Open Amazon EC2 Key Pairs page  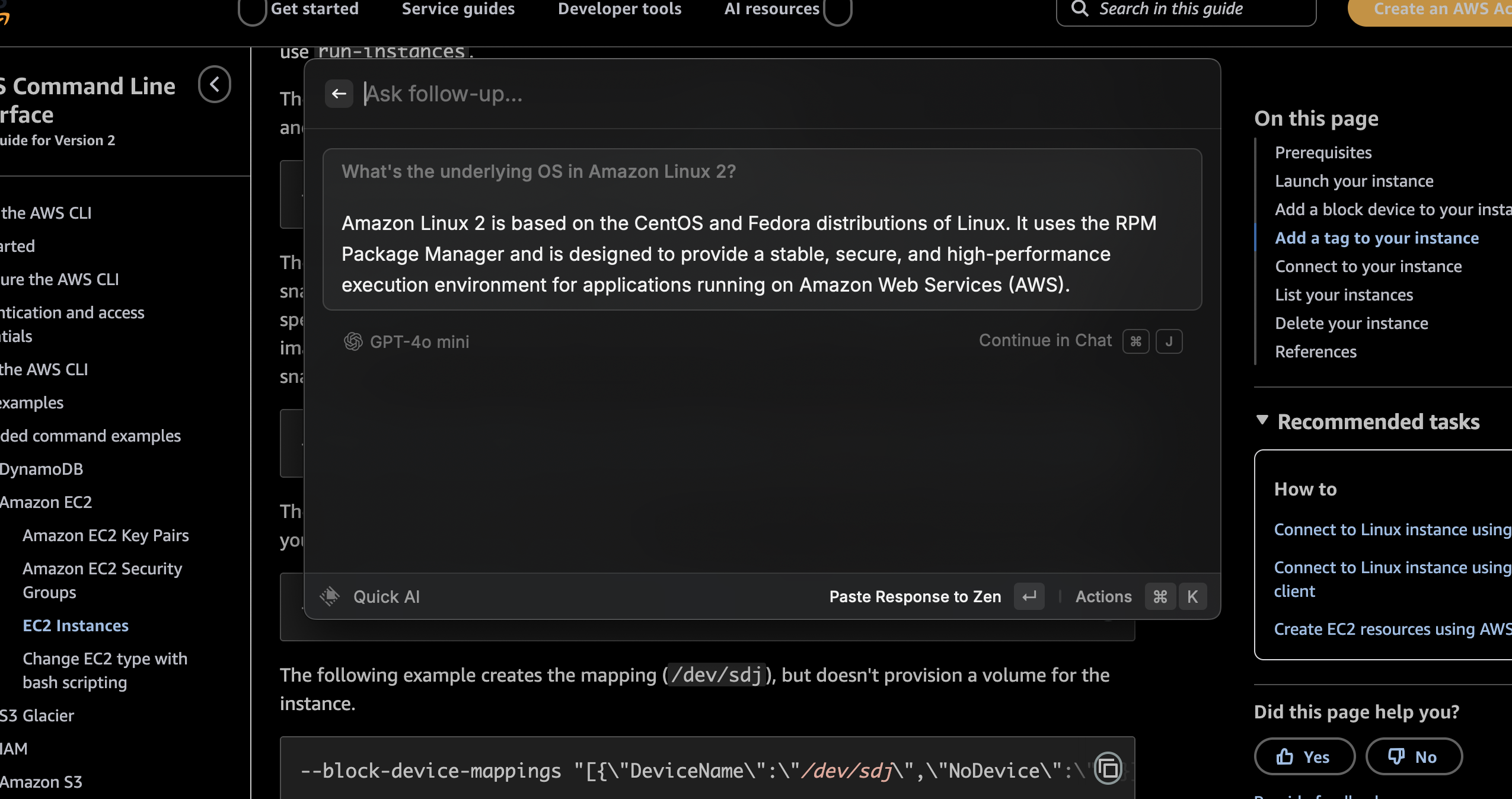pos(106,535)
